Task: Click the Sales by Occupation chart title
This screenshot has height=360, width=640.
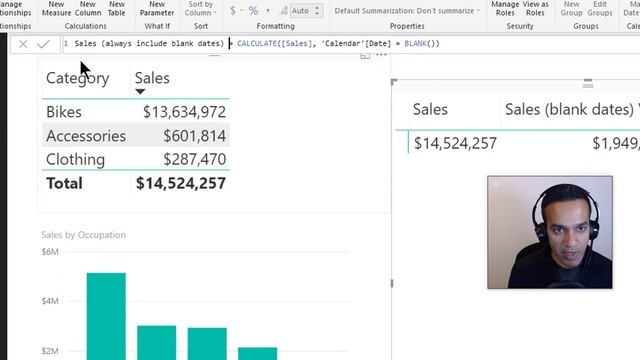Action: pos(83,235)
